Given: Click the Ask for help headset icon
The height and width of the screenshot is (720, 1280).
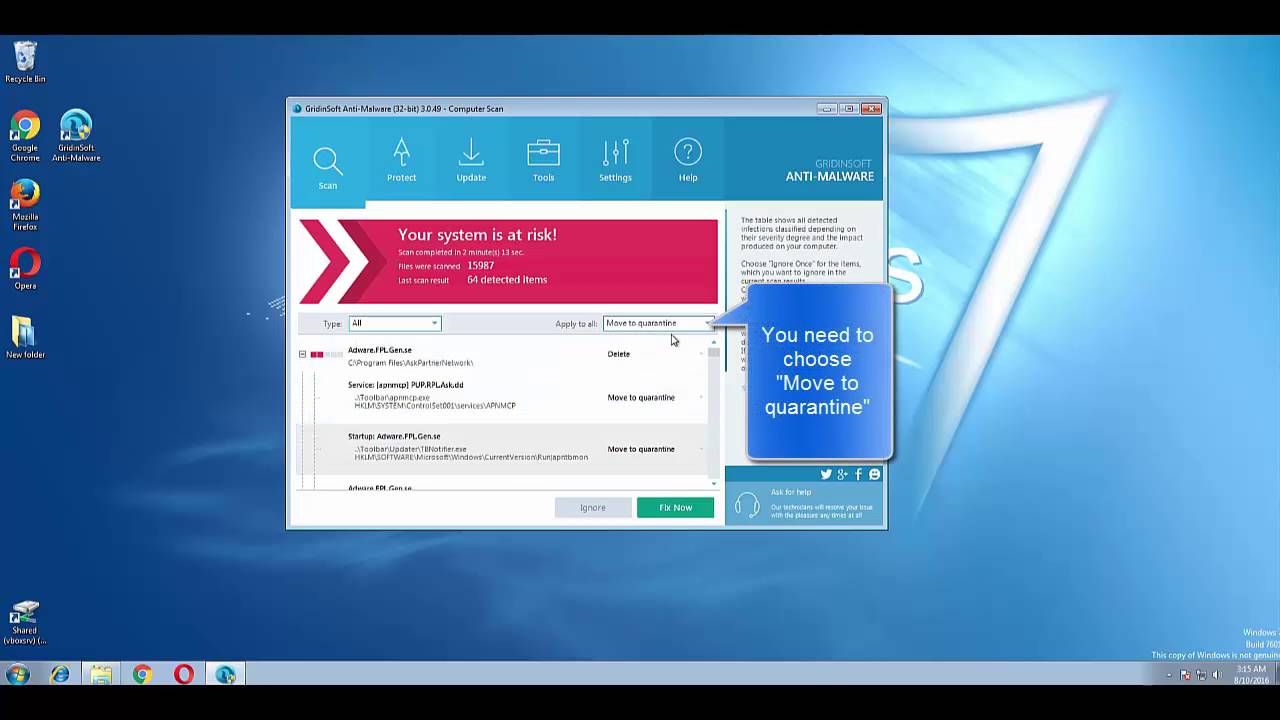Looking at the screenshot, I should click(x=746, y=504).
